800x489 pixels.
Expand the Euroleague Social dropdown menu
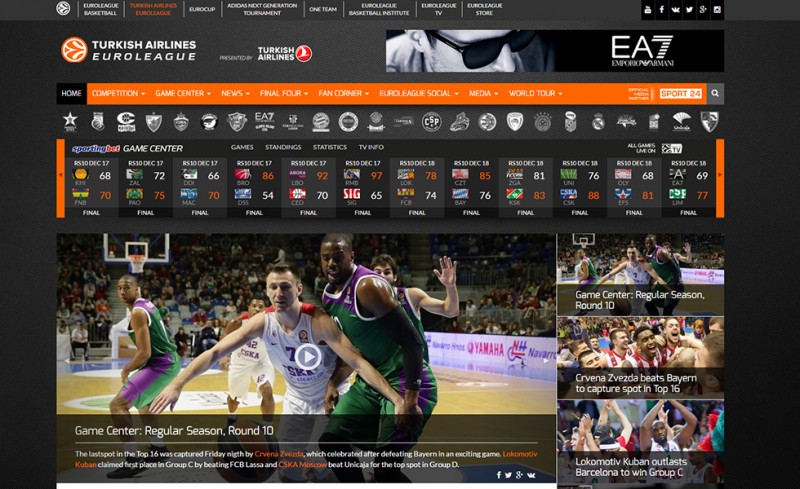coord(419,93)
